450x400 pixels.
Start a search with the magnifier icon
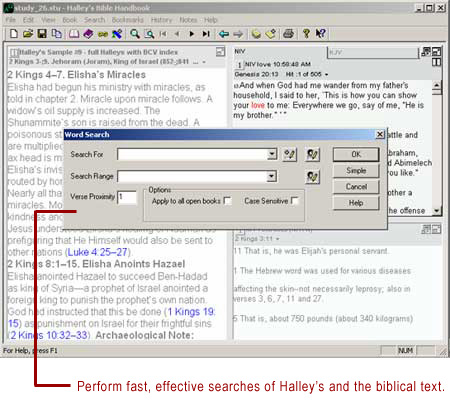(135, 34)
